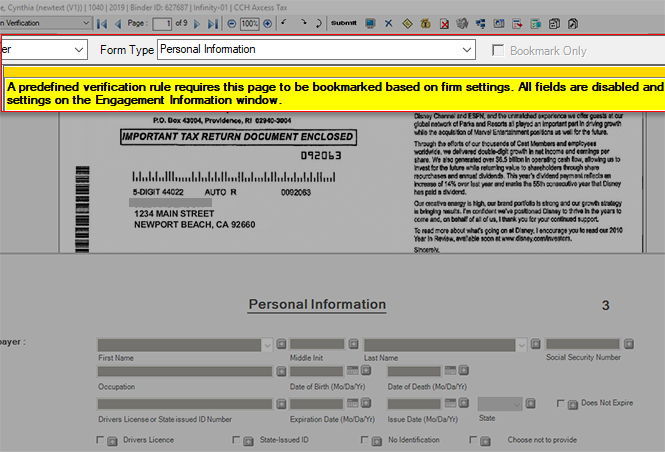
Task: Click the Date of Birth field
Action: pyautogui.click(x=316, y=371)
